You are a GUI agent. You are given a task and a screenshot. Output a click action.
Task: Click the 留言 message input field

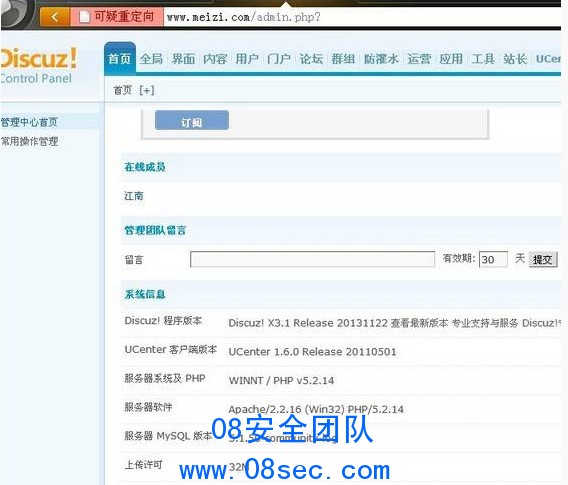click(312, 259)
